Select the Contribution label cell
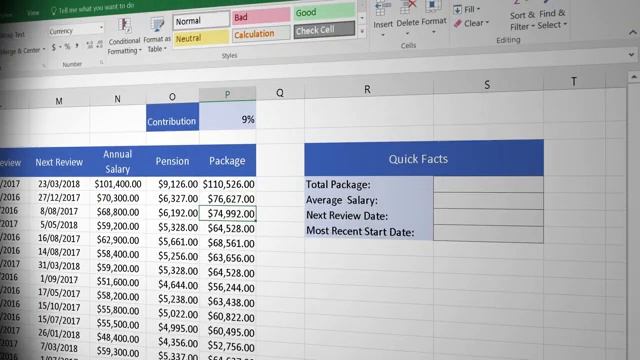The height and width of the screenshot is (360, 640). coord(172,118)
